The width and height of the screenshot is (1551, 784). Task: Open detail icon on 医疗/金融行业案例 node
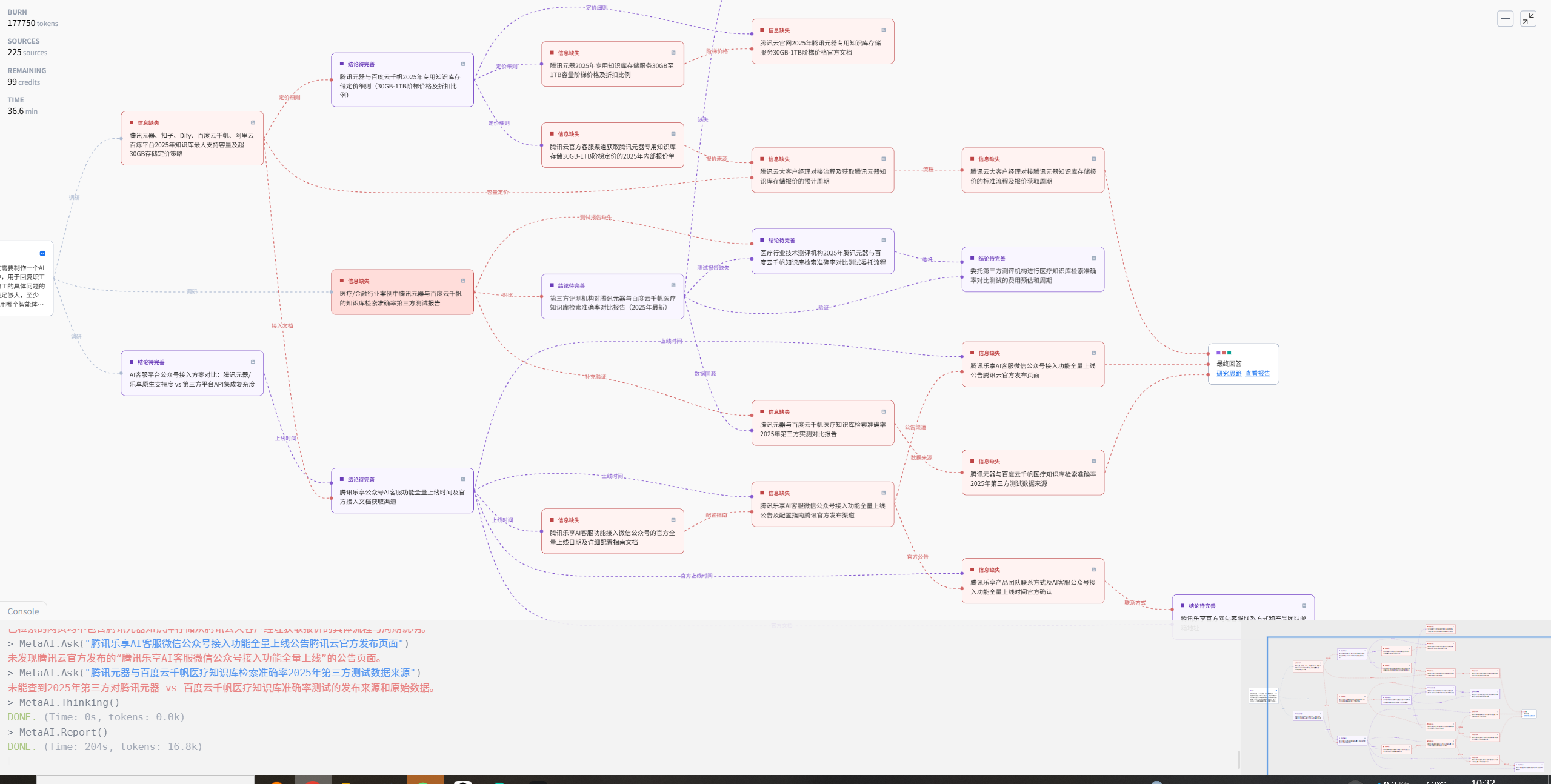click(463, 281)
